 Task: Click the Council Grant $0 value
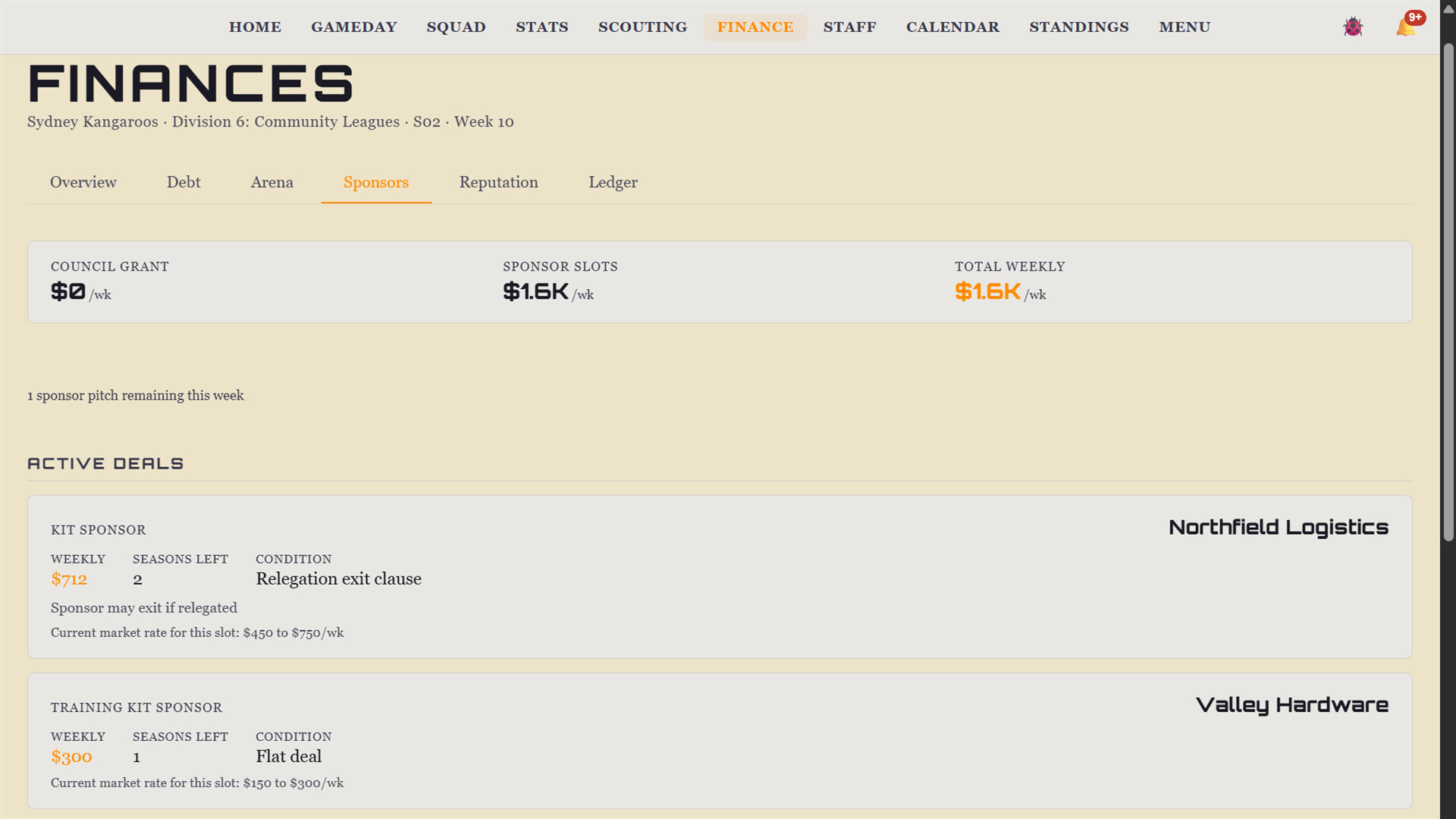(x=67, y=291)
